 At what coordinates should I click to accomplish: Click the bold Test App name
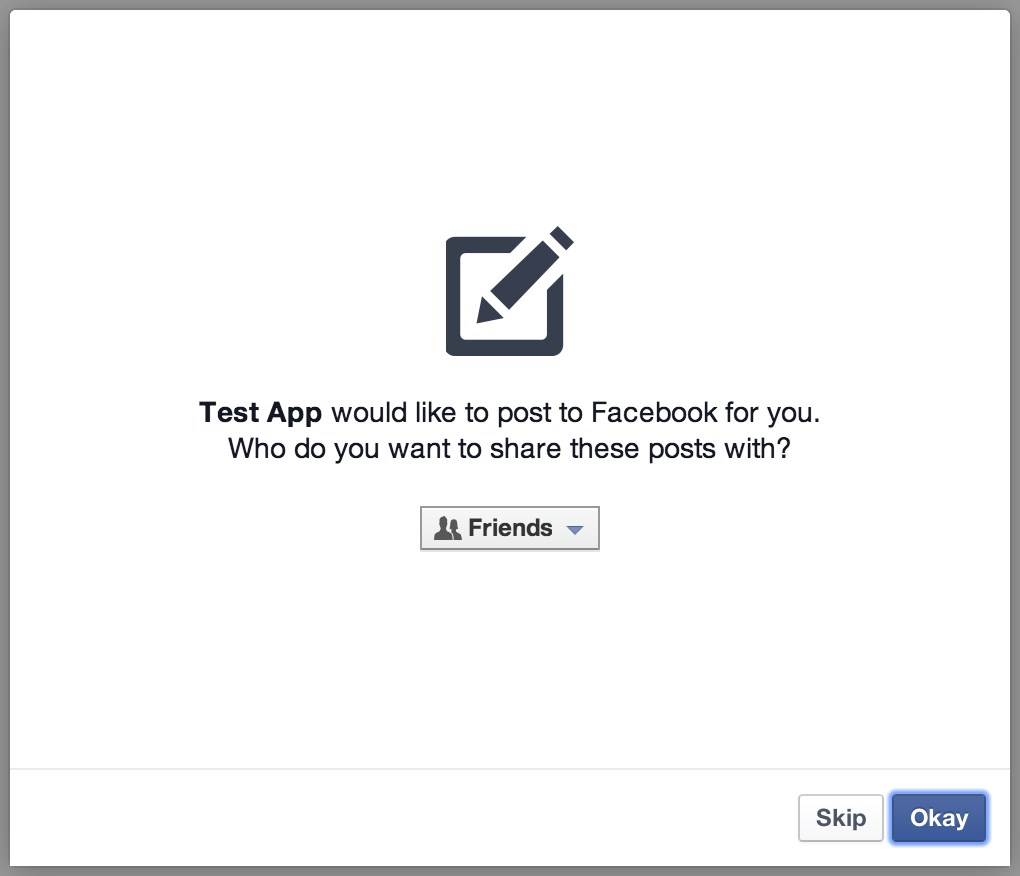coord(260,413)
